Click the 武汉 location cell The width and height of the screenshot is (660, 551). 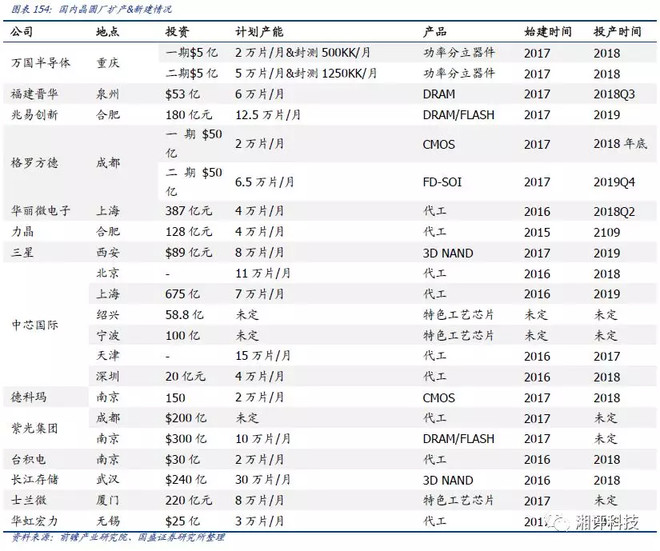(107, 479)
